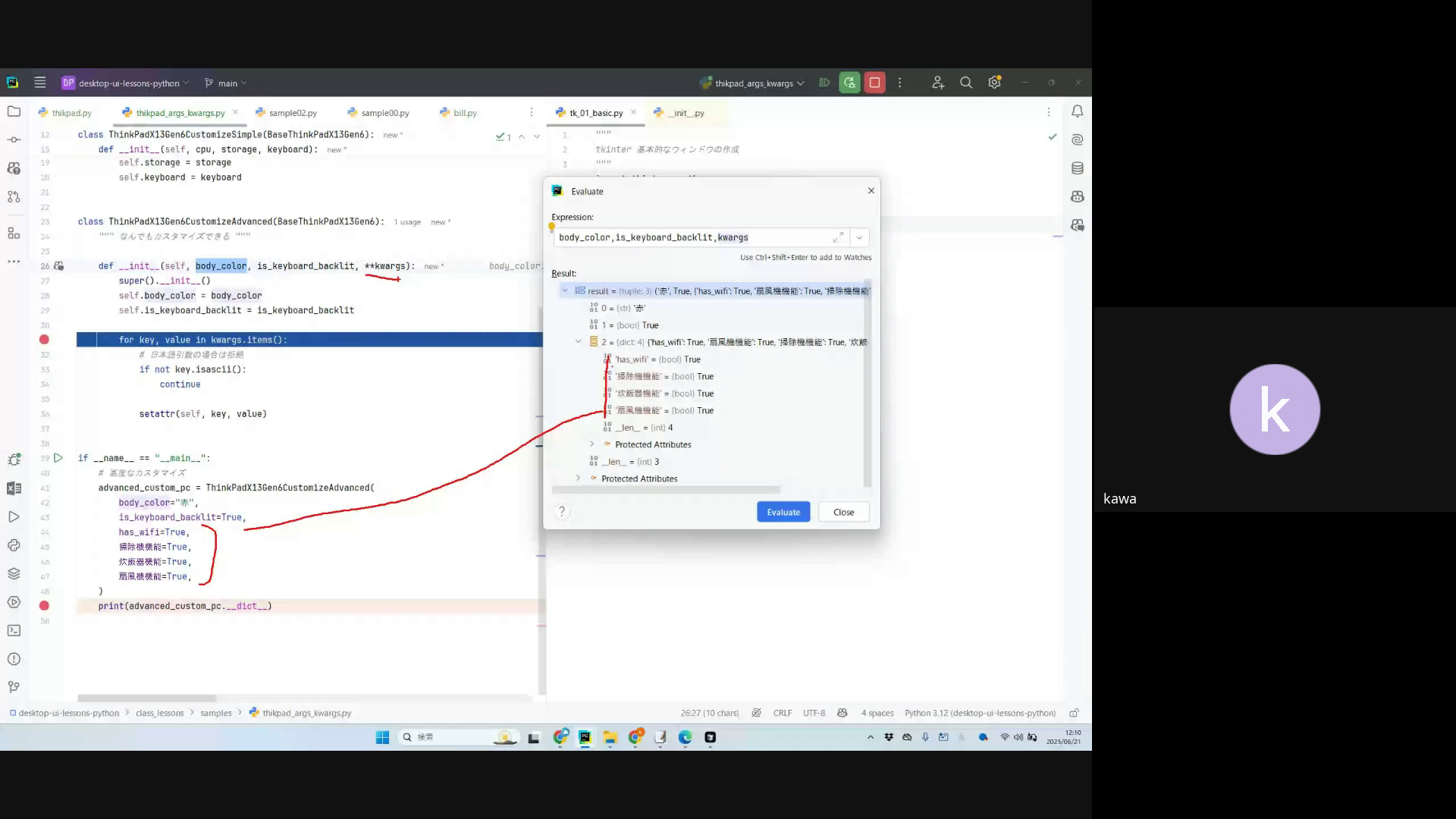Click the red Stop debug button
The width and height of the screenshot is (1456, 819).
click(x=874, y=83)
